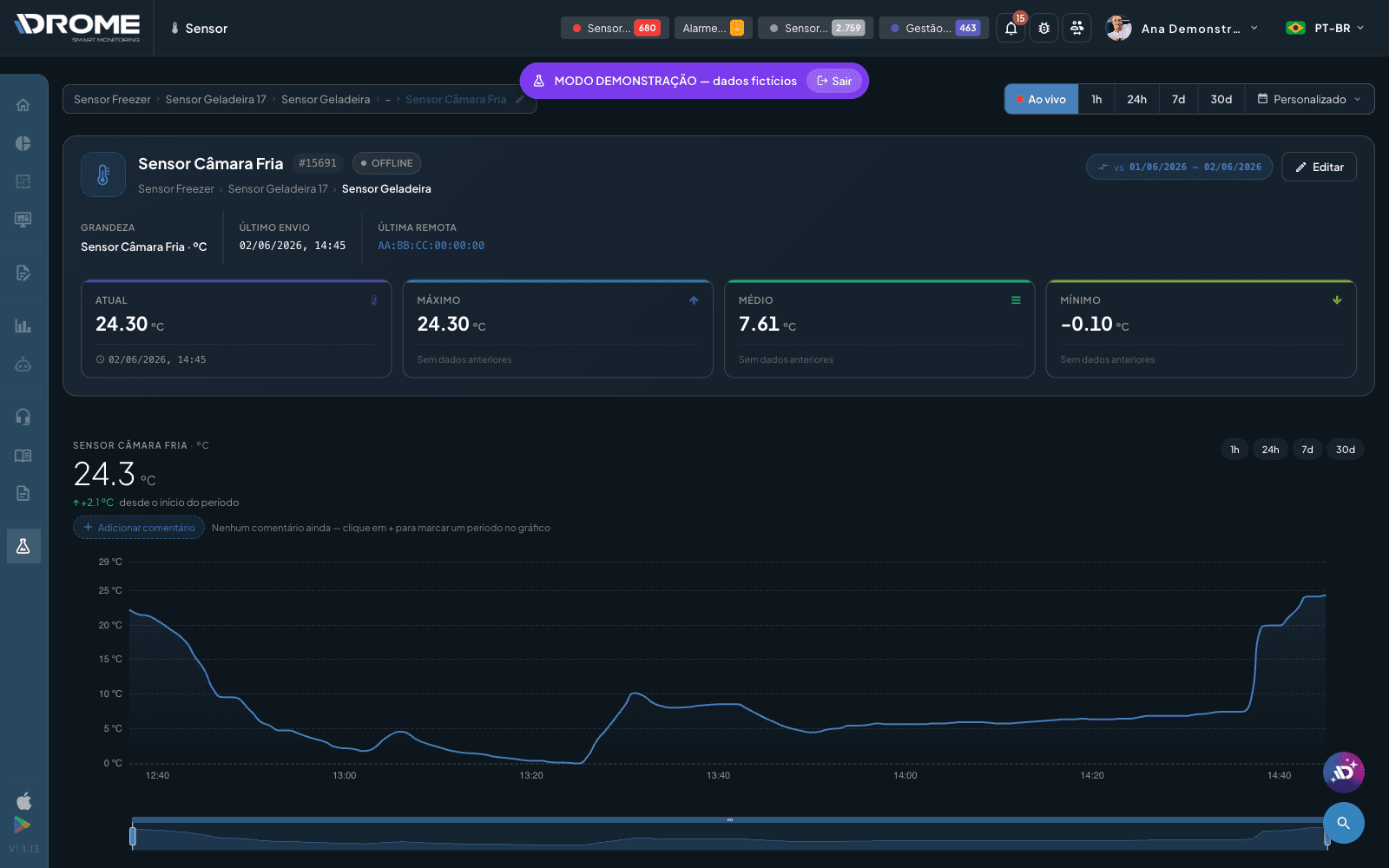The width and height of the screenshot is (1389, 868).
Task: Open the headset support icon in sidebar
Action: point(23,417)
